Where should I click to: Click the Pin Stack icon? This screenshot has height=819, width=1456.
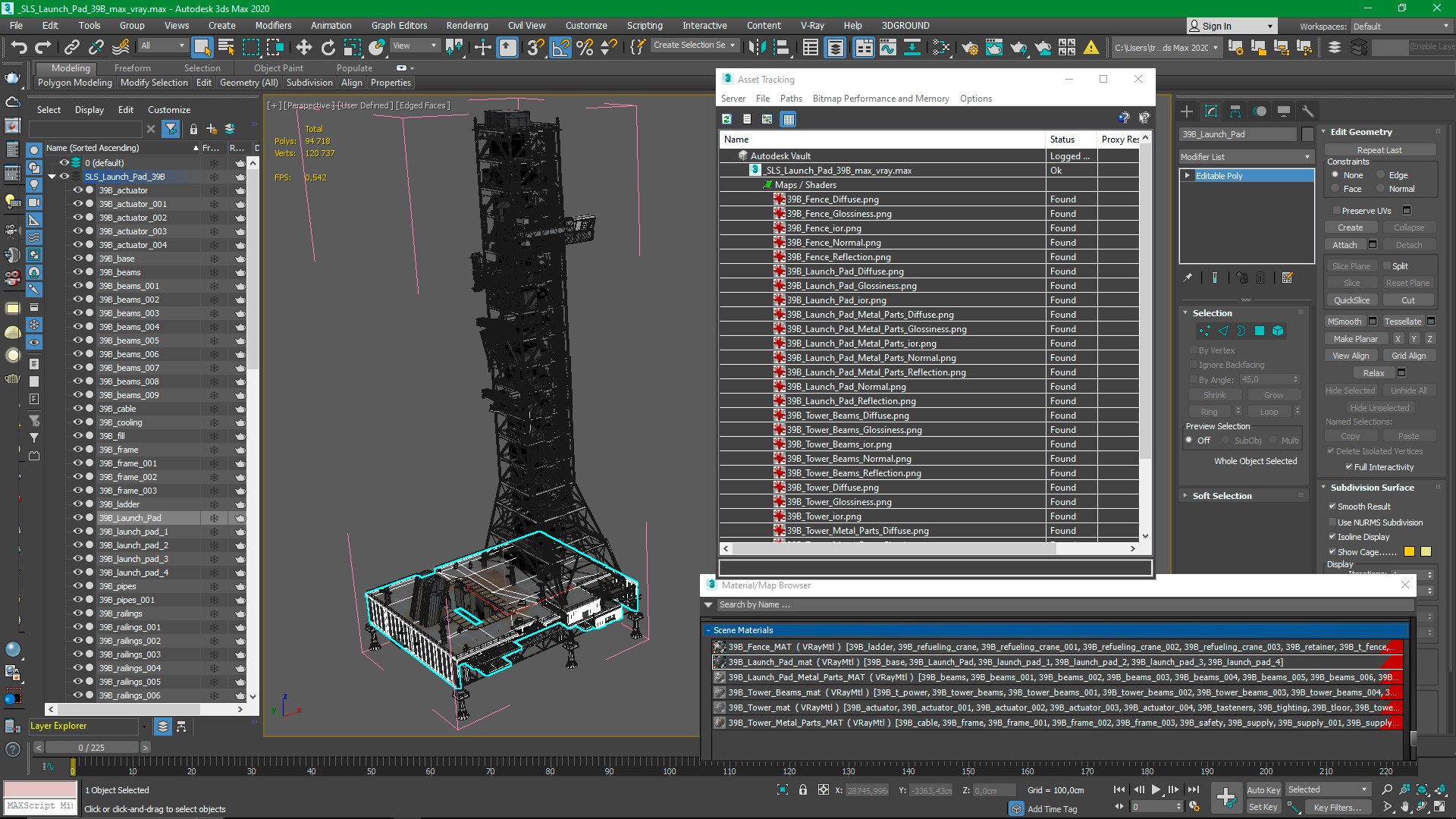(1188, 278)
